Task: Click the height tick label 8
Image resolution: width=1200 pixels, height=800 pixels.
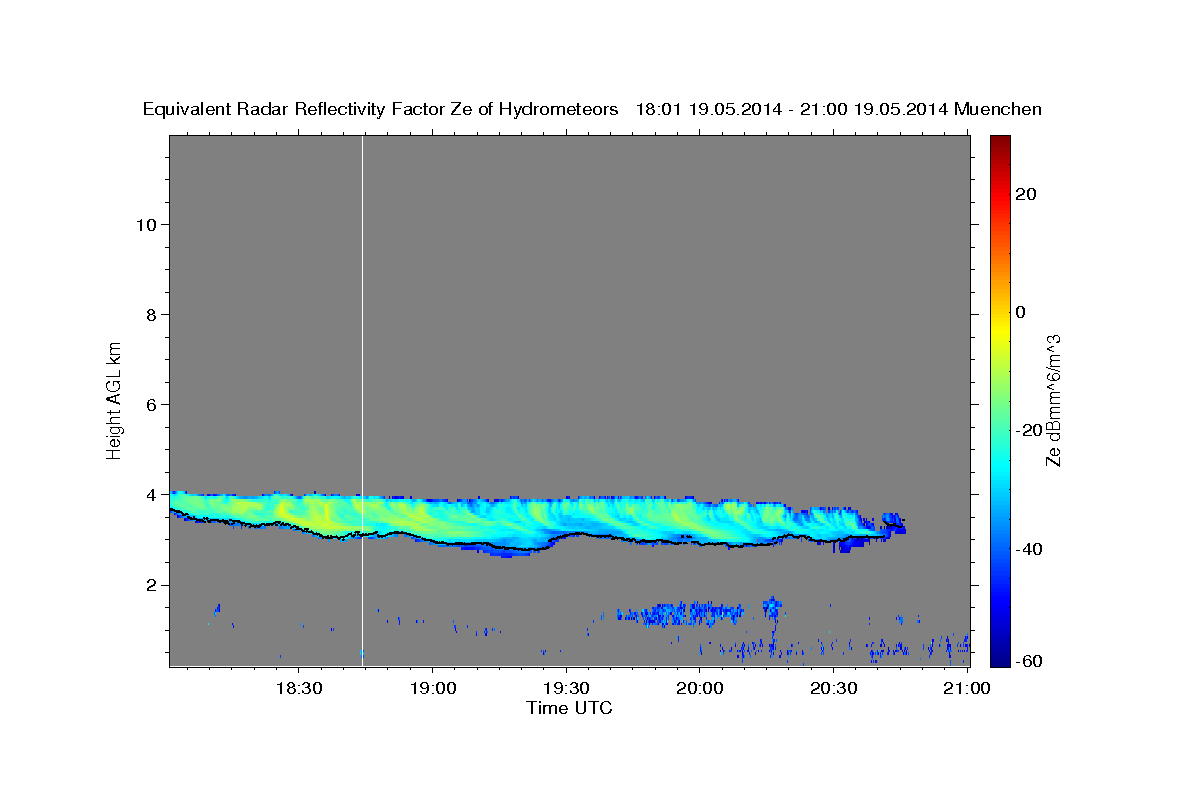Action: coord(151,314)
